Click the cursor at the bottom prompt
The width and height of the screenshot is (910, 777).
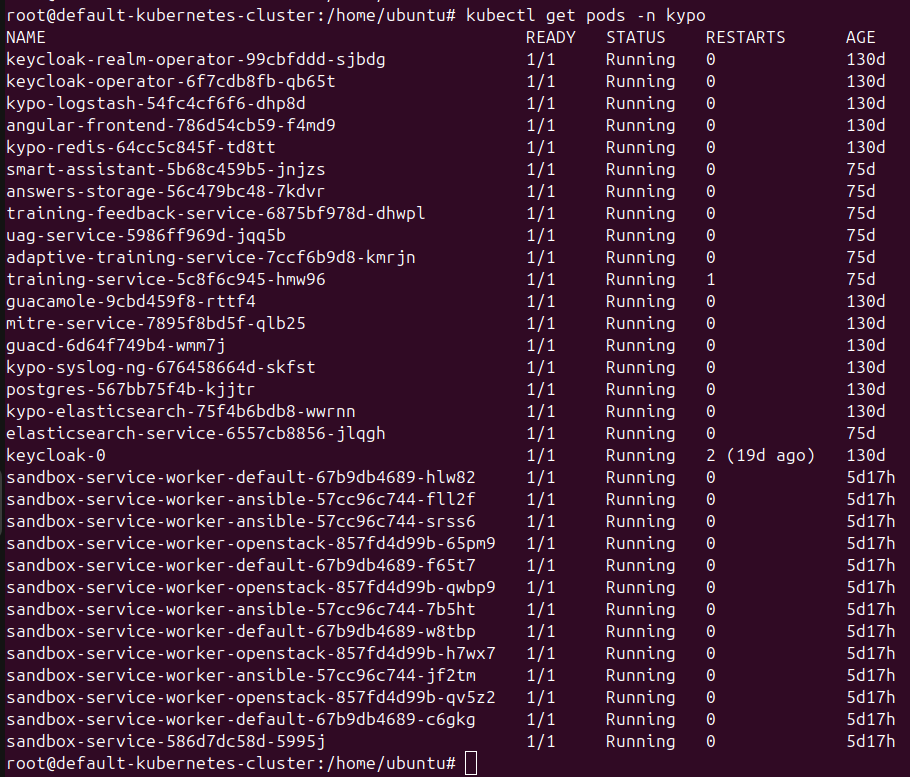point(471,764)
